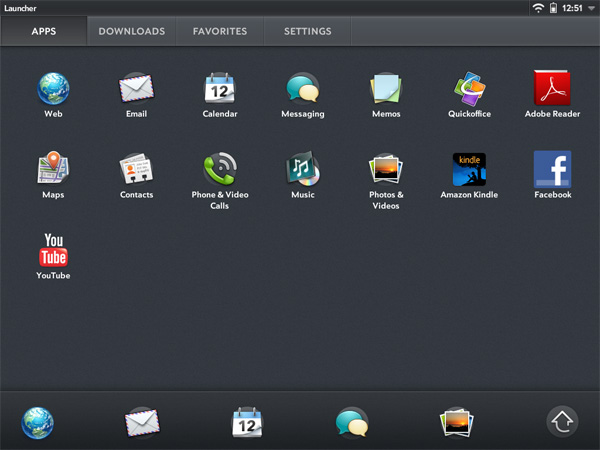Open the Web browser app
Image resolution: width=600 pixels, height=450 pixels.
click(x=53, y=89)
